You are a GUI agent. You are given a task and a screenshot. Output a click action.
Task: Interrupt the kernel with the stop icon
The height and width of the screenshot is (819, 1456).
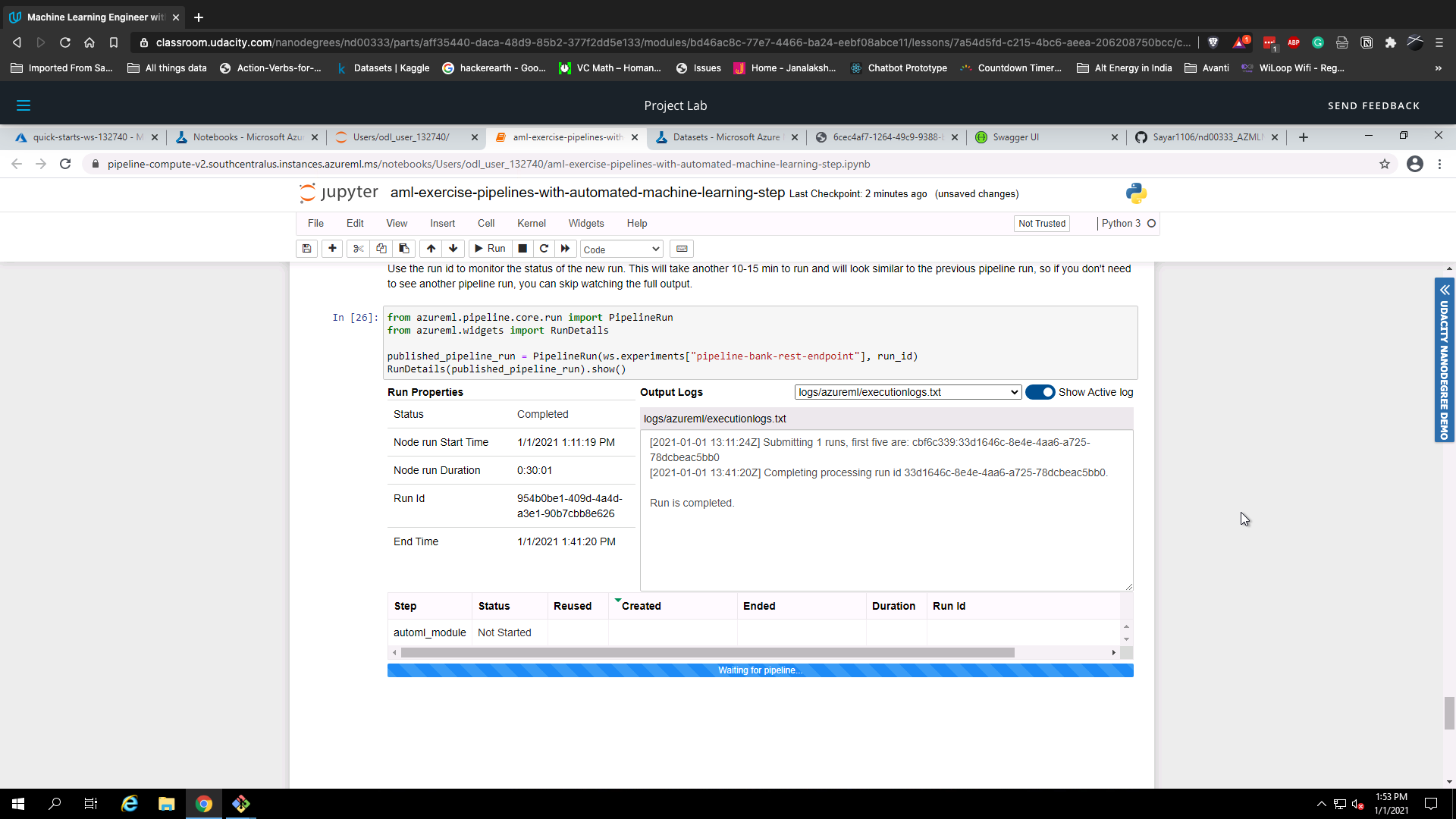[x=522, y=249]
